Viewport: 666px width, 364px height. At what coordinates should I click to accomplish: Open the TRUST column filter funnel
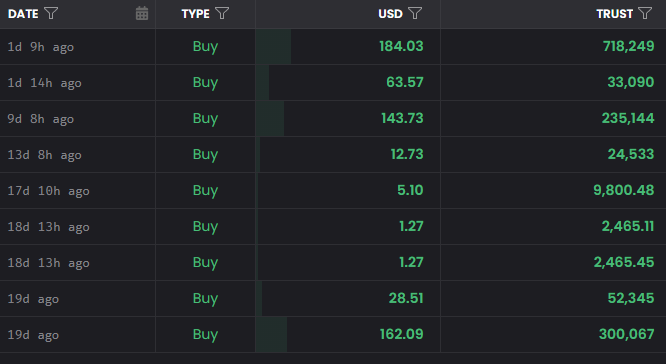(x=645, y=13)
